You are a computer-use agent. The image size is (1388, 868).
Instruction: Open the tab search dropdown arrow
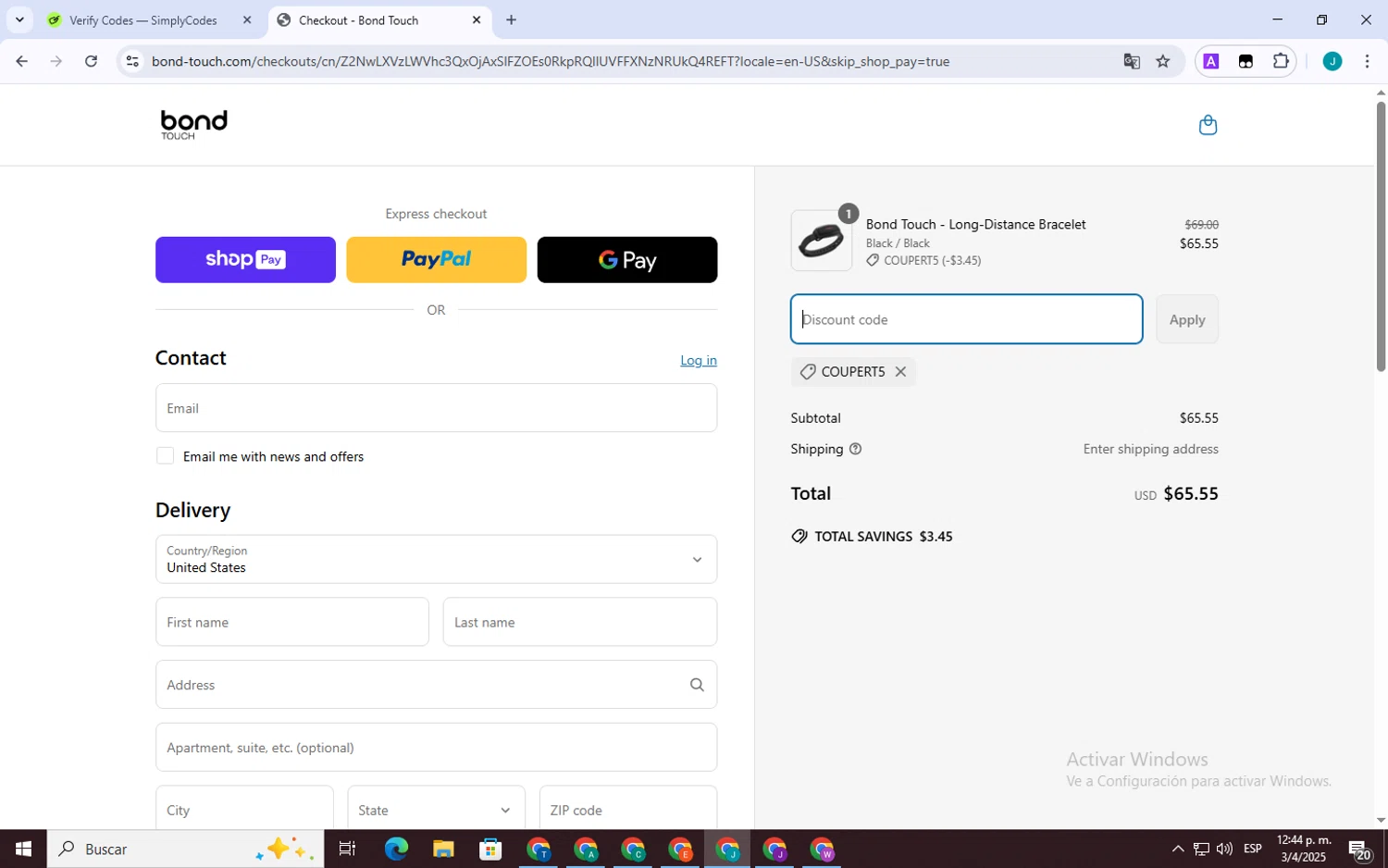tap(19, 19)
